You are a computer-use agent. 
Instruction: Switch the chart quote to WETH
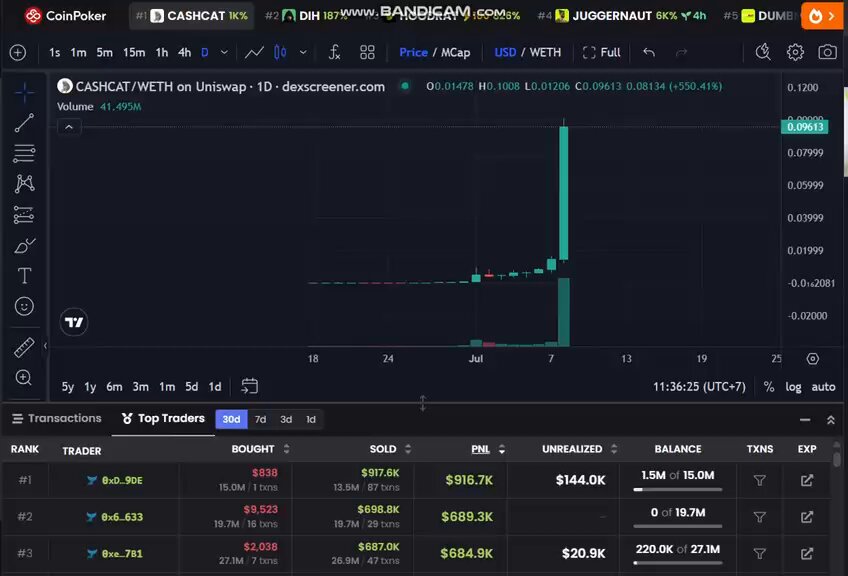pos(545,52)
